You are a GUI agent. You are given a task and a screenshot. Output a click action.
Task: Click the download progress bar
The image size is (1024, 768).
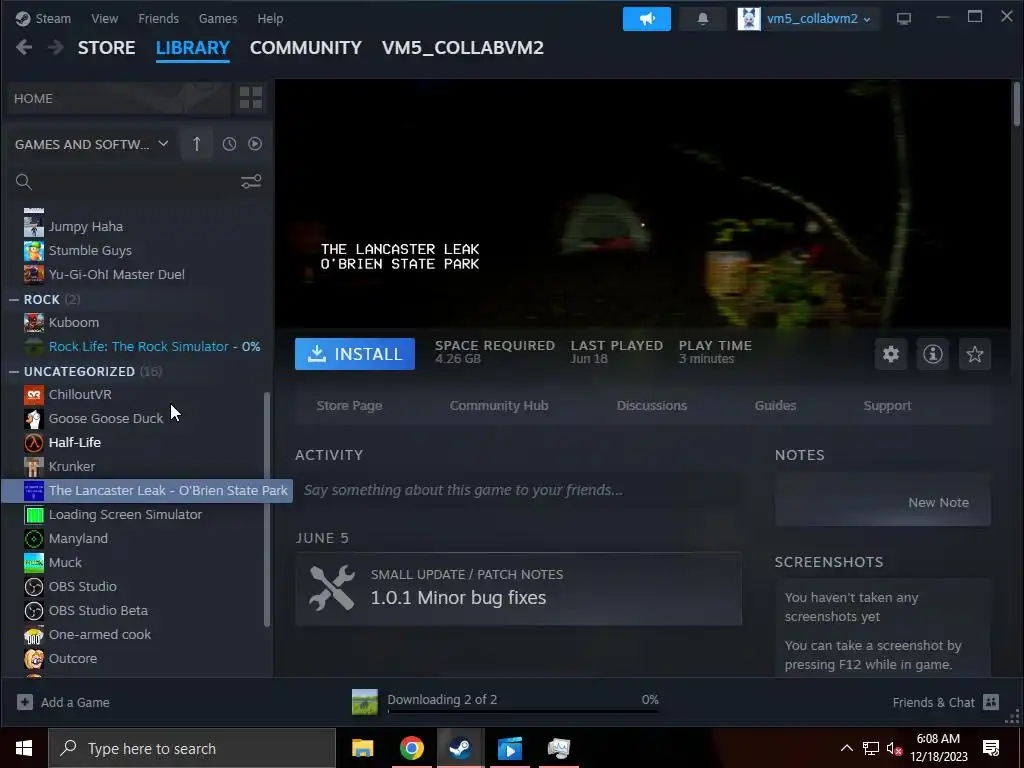[x=523, y=711]
